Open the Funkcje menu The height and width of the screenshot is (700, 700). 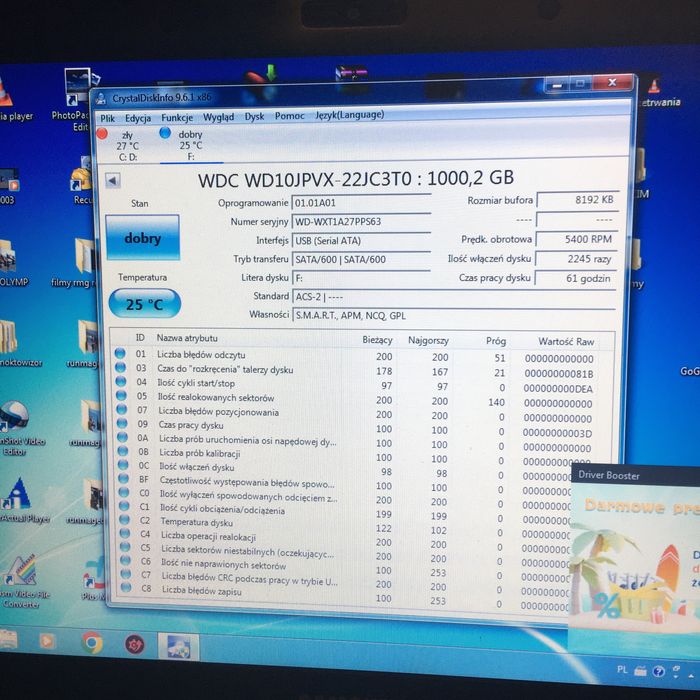pos(177,117)
